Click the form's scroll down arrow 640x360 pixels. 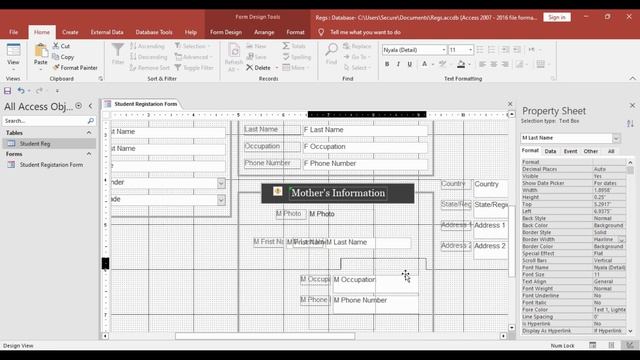point(512,327)
